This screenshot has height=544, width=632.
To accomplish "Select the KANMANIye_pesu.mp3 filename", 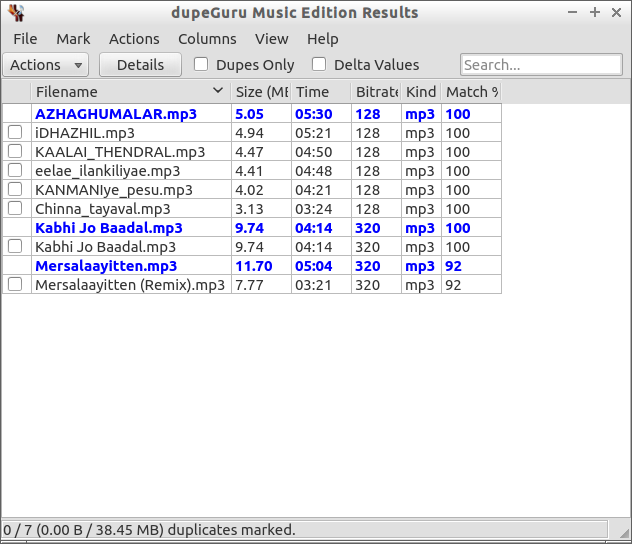I will click(114, 190).
